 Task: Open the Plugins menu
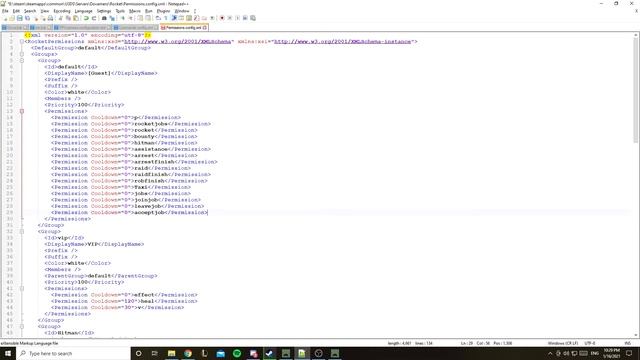pyautogui.click(x=163, y=11)
